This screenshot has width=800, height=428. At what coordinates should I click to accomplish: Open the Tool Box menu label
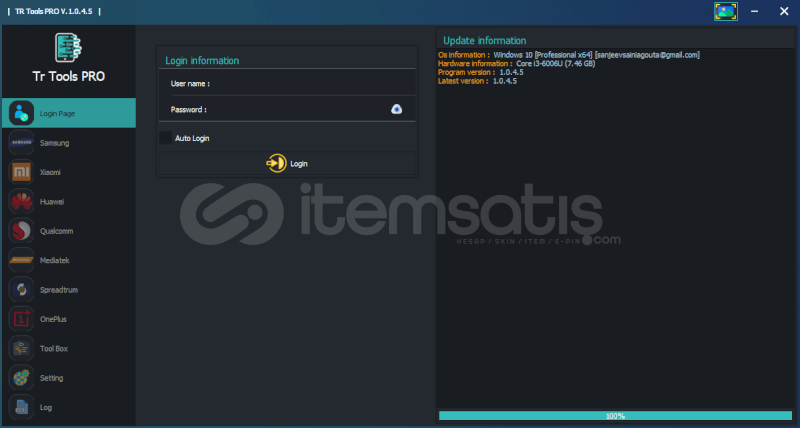pyautogui.click(x=54, y=348)
